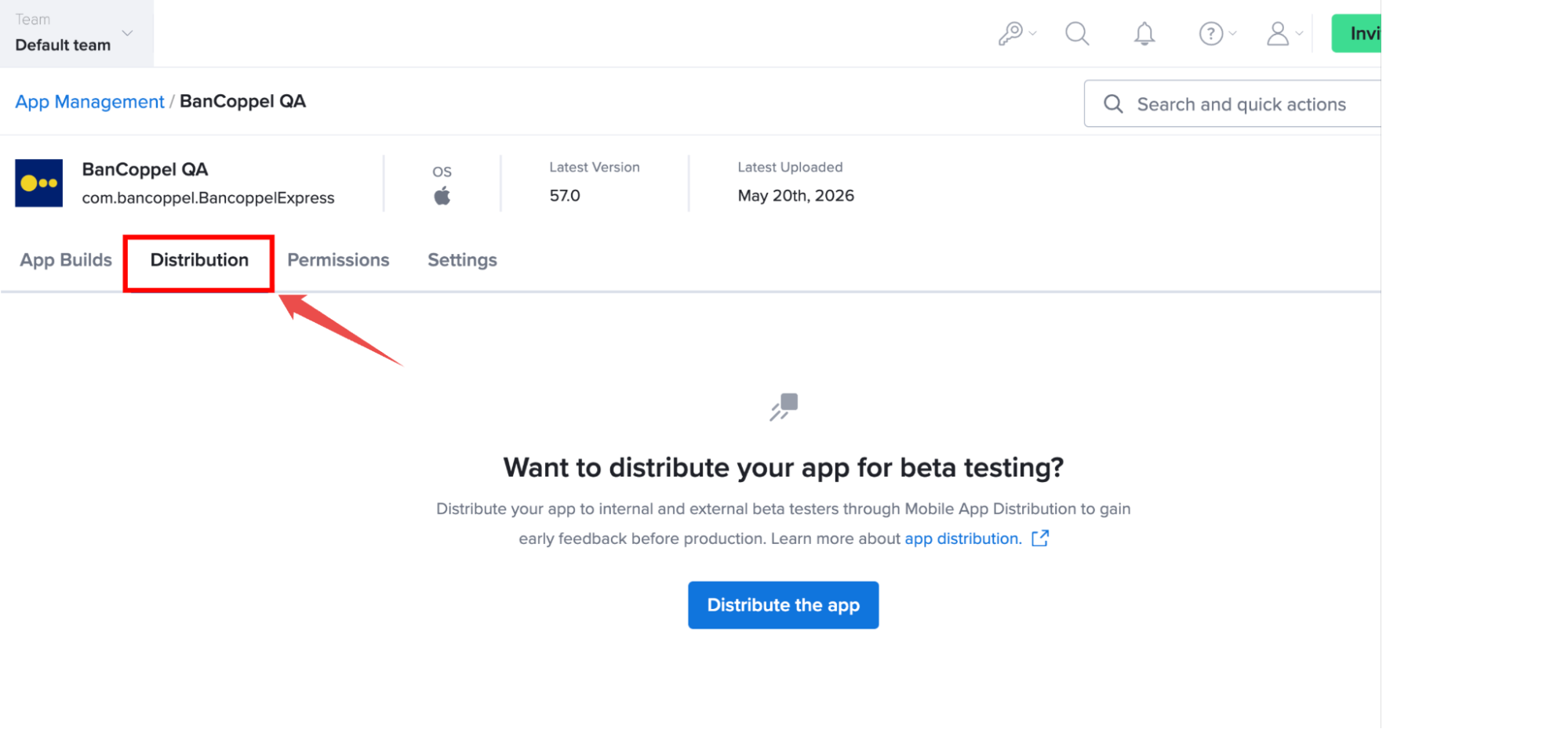Viewport: 1568px width, 729px height.
Task: Open notifications bell icon
Action: (x=1144, y=34)
